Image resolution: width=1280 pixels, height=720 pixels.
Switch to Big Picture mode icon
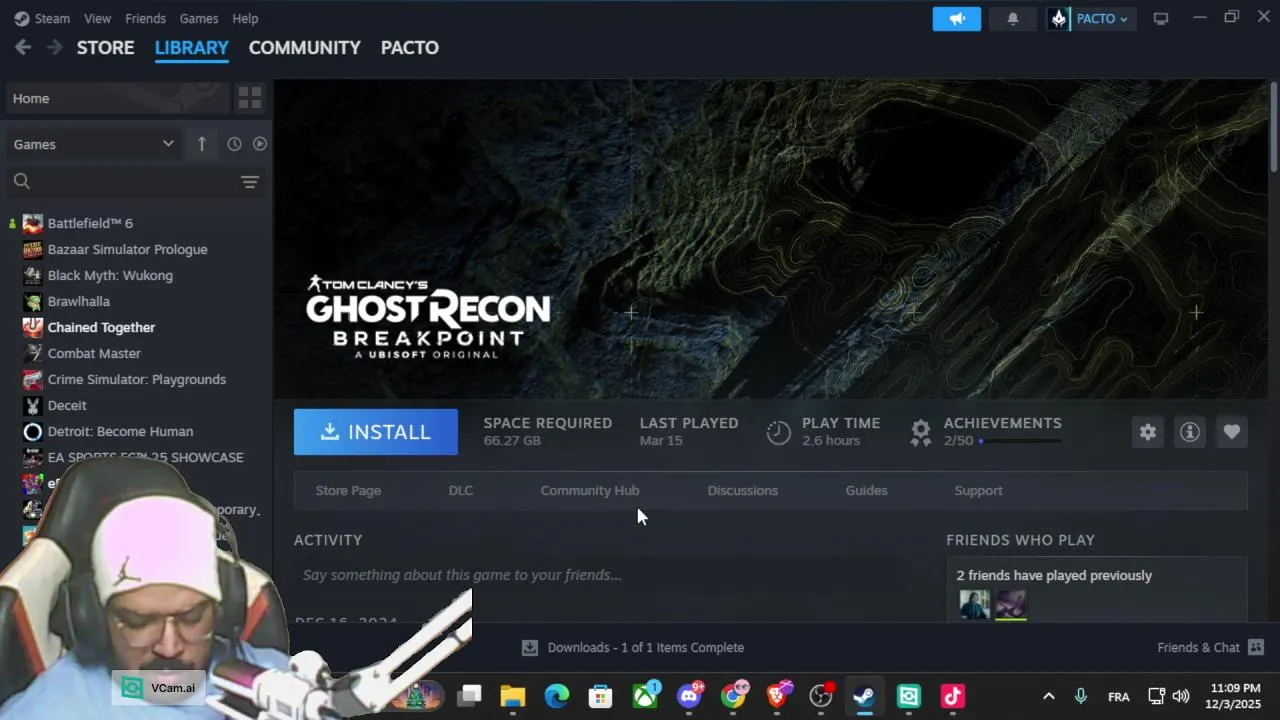(x=1161, y=18)
